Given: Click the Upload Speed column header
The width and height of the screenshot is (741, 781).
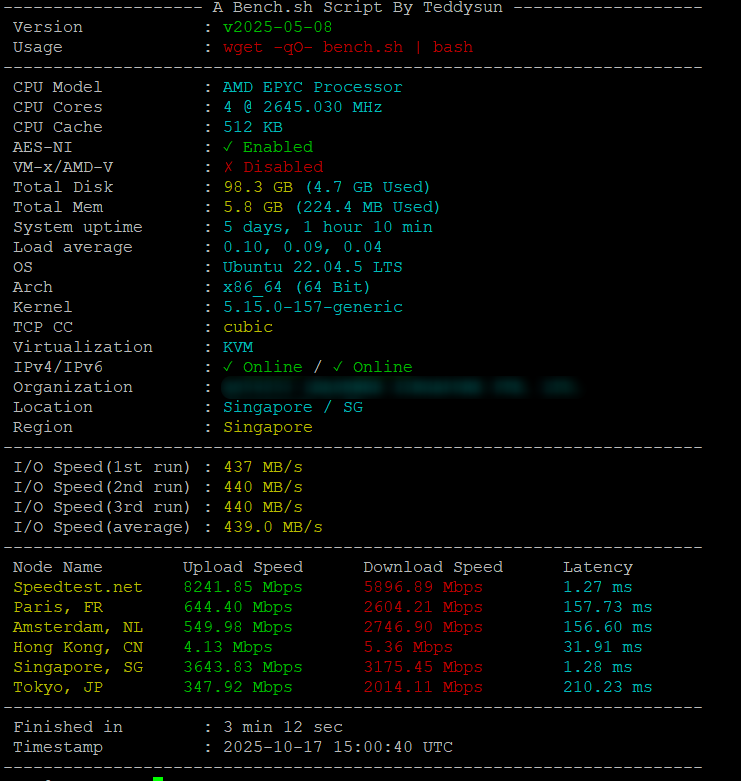Looking at the screenshot, I should (242, 567).
